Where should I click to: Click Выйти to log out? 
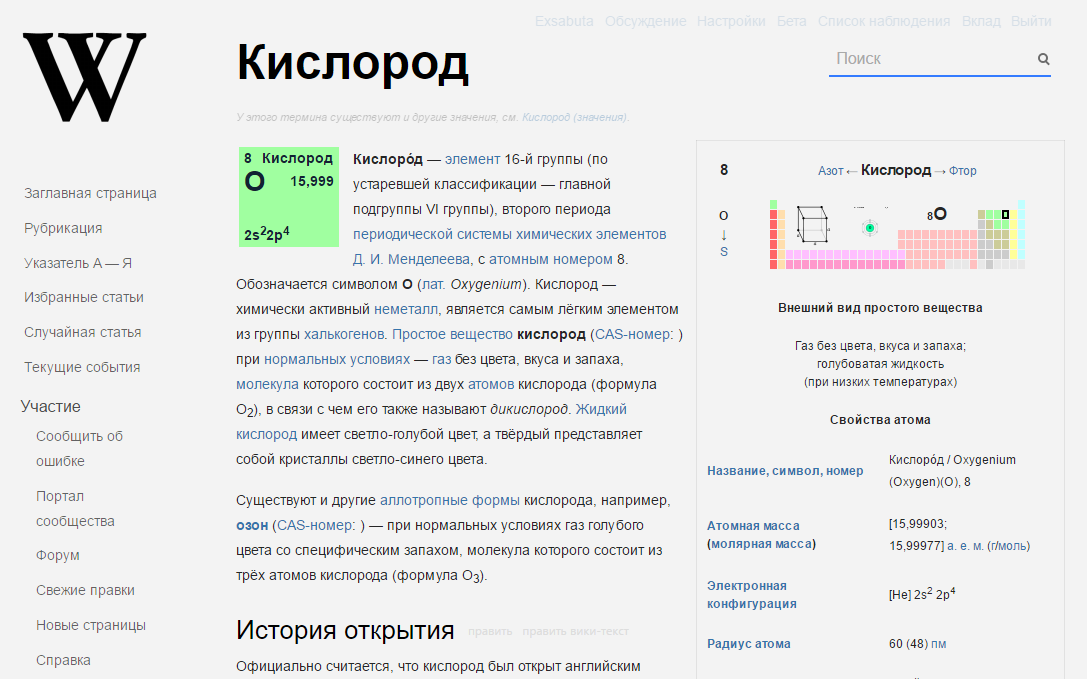pos(1032,22)
